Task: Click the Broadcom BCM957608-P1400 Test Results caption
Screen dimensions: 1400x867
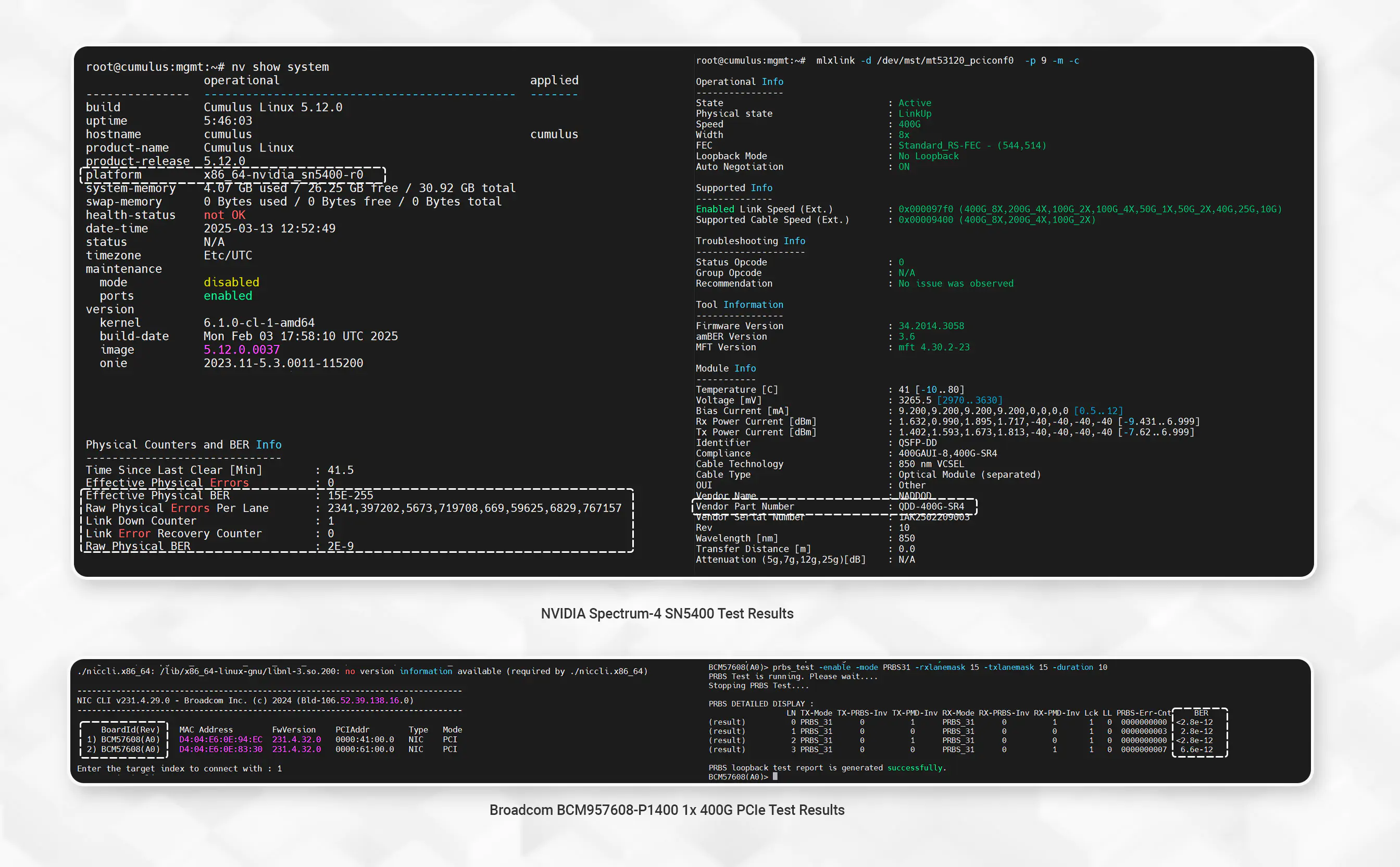Action: pyautogui.click(x=667, y=810)
